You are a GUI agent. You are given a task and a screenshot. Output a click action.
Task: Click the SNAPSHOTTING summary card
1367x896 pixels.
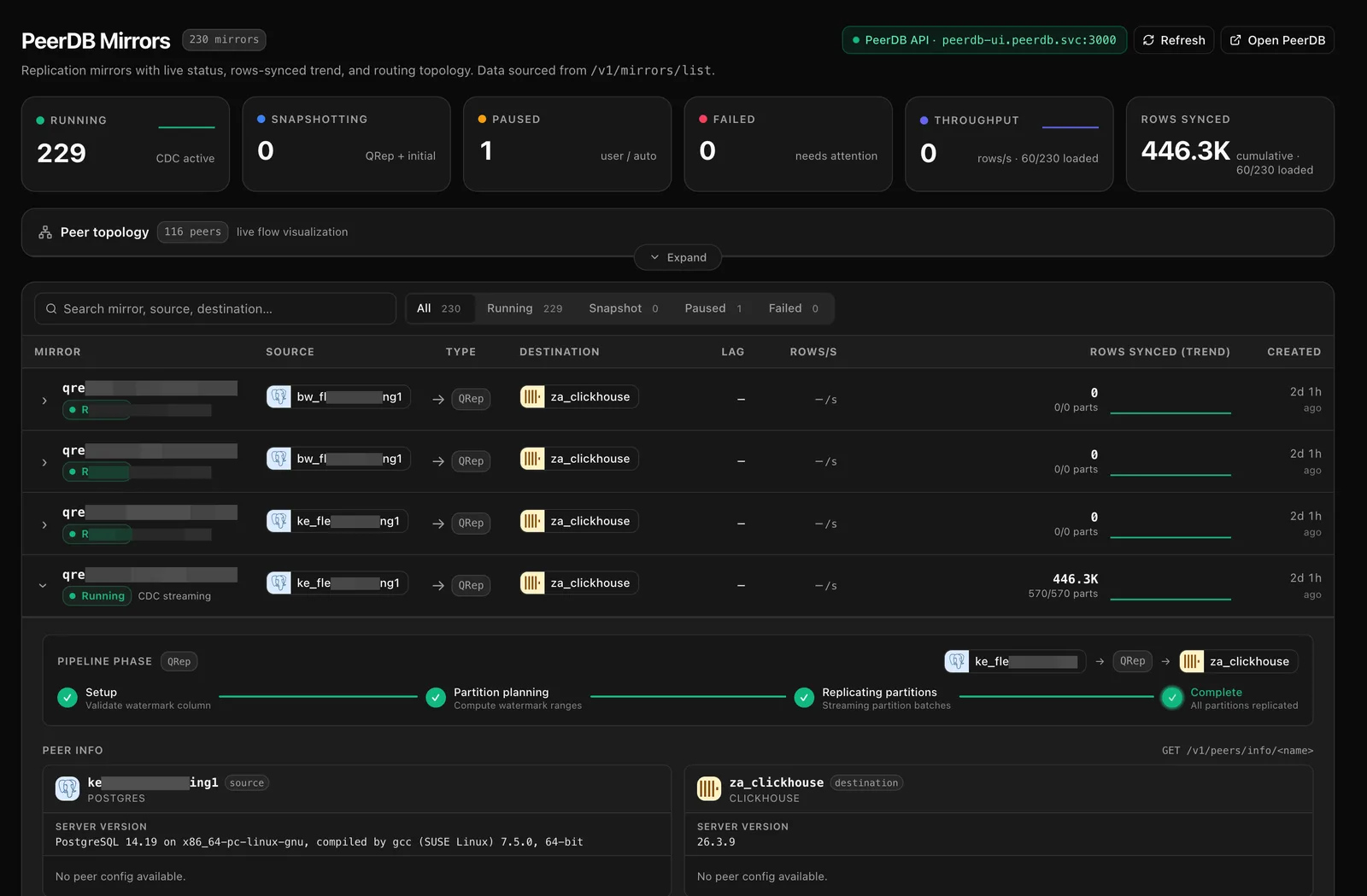point(346,143)
